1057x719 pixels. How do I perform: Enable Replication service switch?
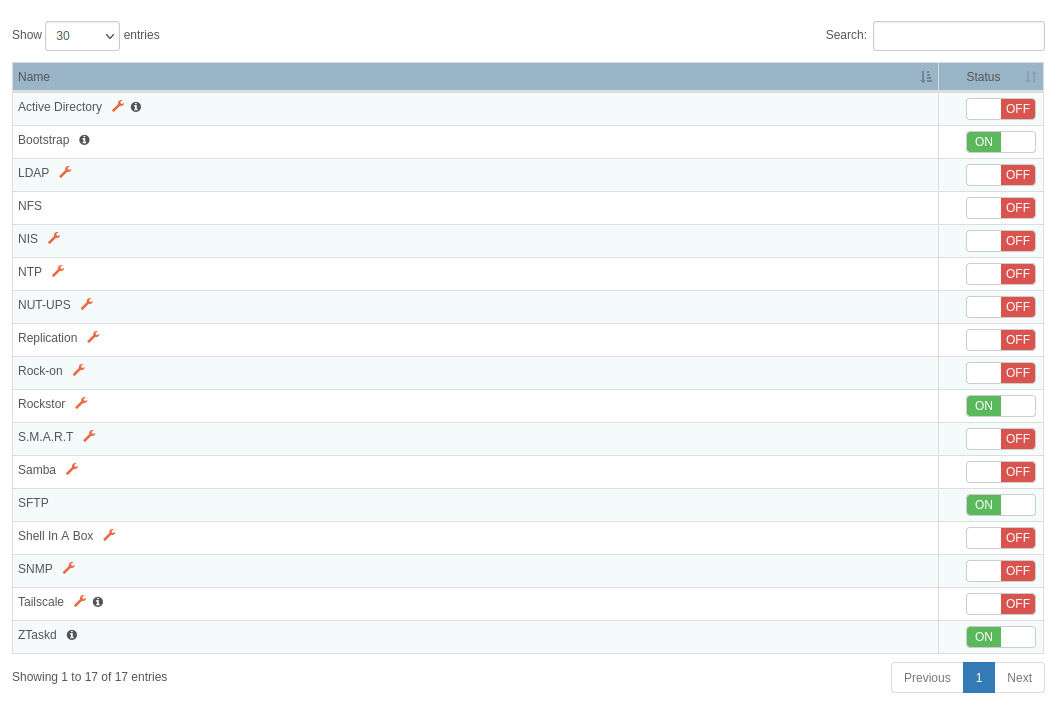point(1000,340)
